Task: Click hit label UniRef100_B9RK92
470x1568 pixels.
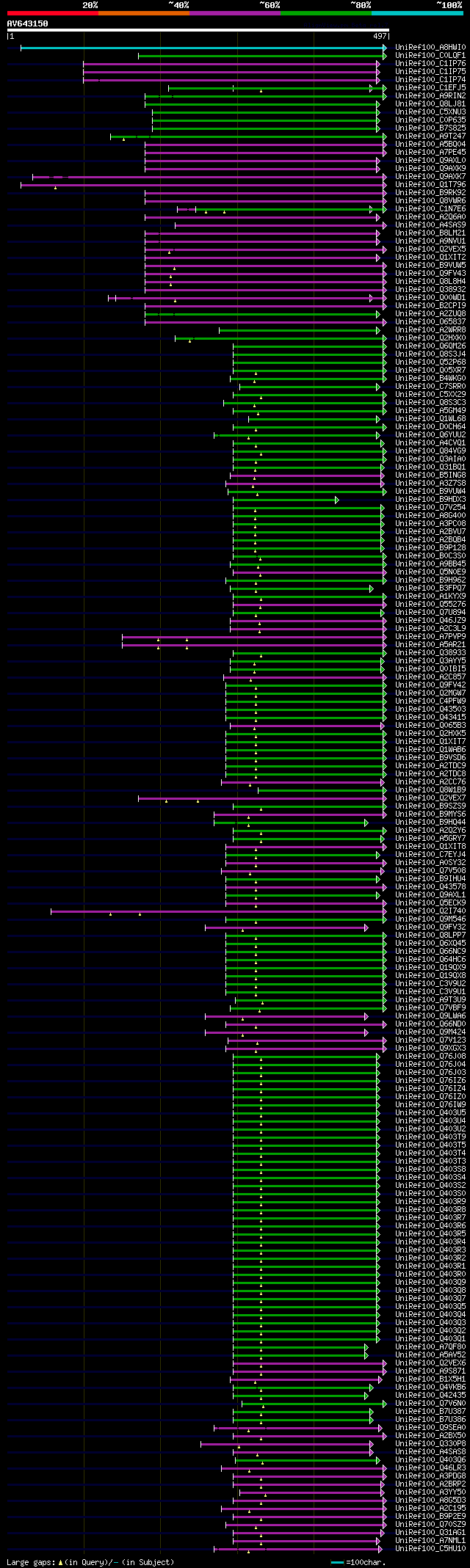Action: (x=430, y=193)
